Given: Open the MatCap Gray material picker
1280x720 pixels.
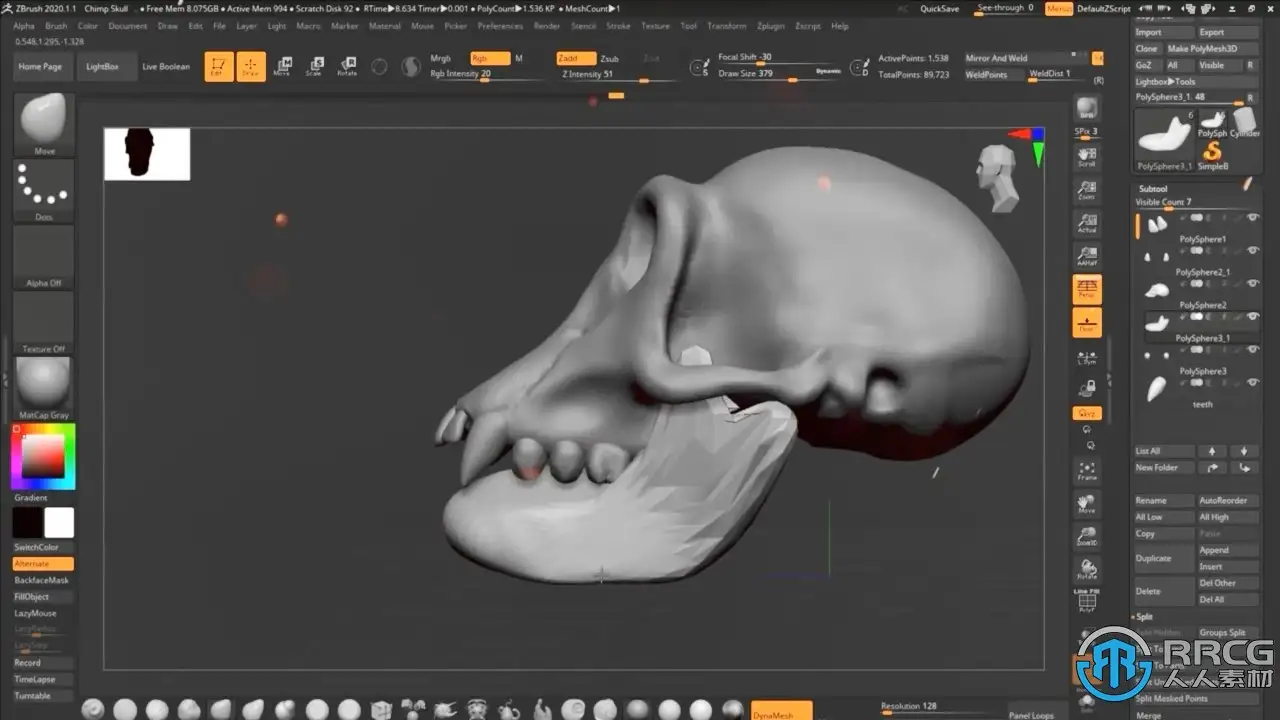Looking at the screenshot, I should point(44,388).
